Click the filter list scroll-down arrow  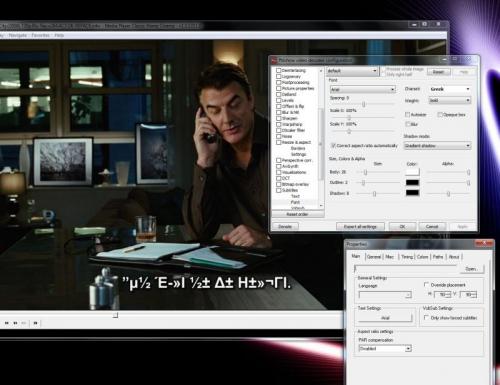321,206
